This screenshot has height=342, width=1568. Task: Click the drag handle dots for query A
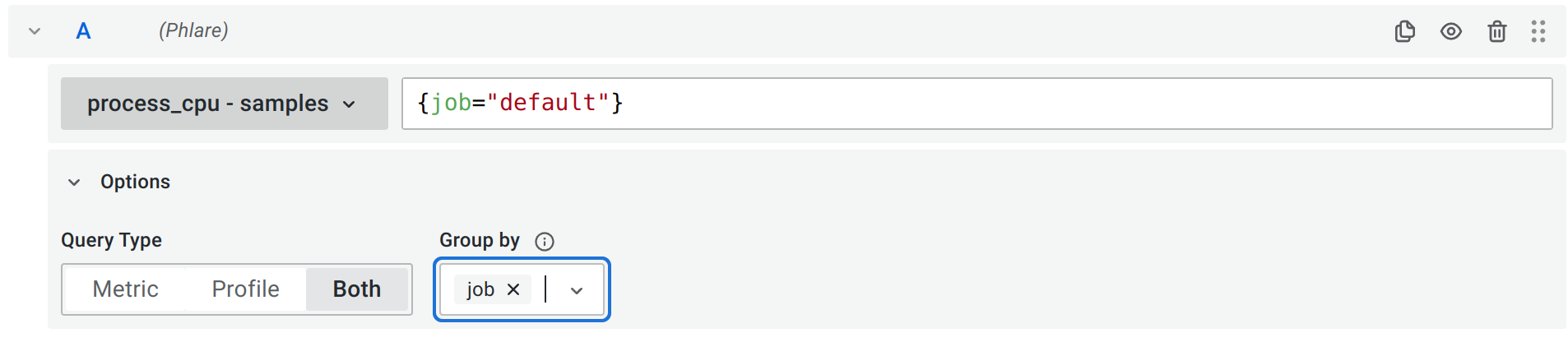click(x=1538, y=31)
